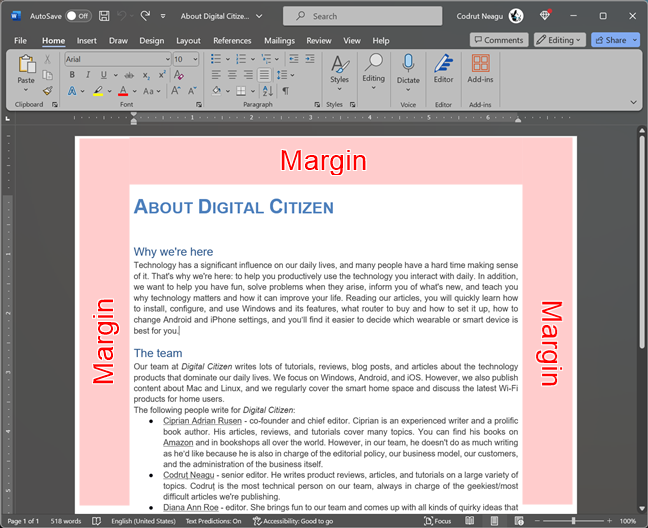
Task: Click the Search box
Action: pos(362,16)
